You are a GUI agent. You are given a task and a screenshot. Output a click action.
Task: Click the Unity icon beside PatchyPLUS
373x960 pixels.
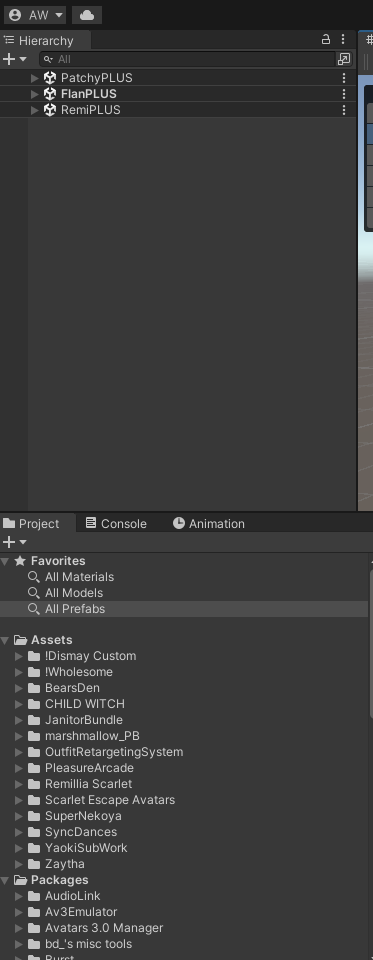pos(50,78)
